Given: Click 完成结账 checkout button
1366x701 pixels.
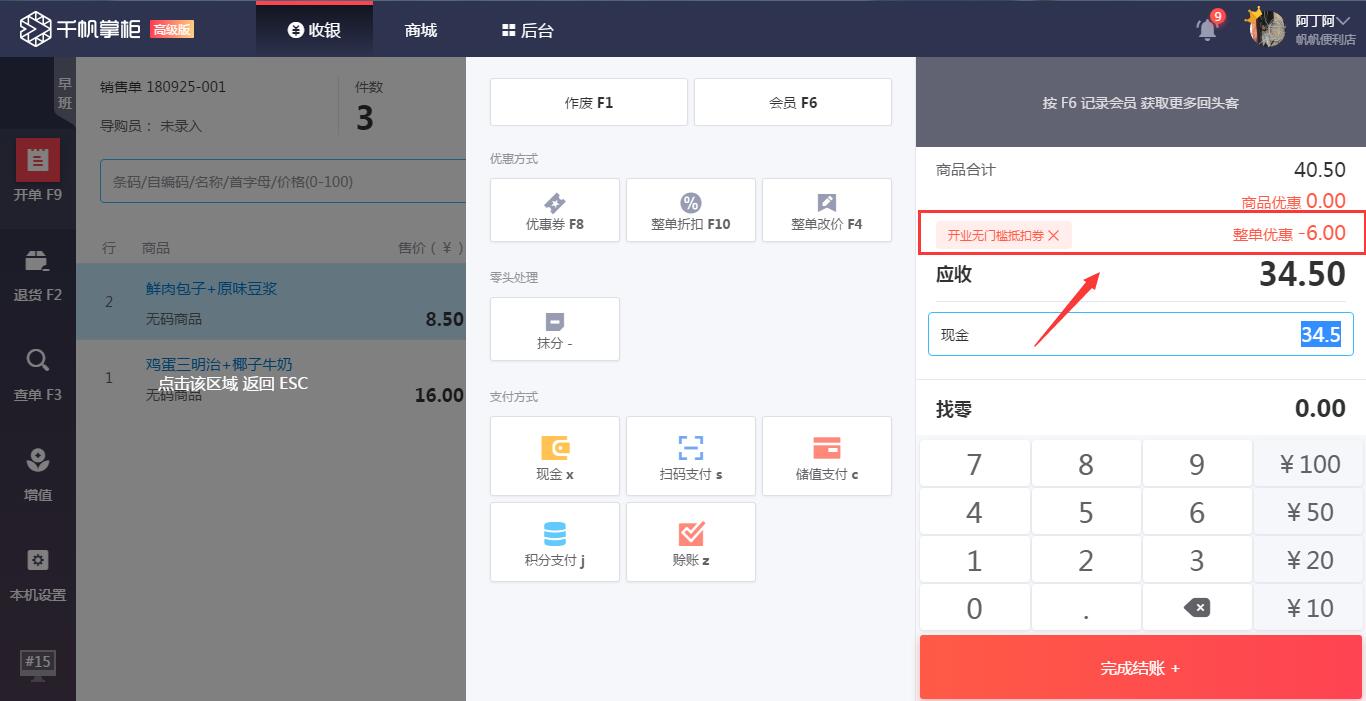Looking at the screenshot, I should pyautogui.click(x=1140, y=668).
